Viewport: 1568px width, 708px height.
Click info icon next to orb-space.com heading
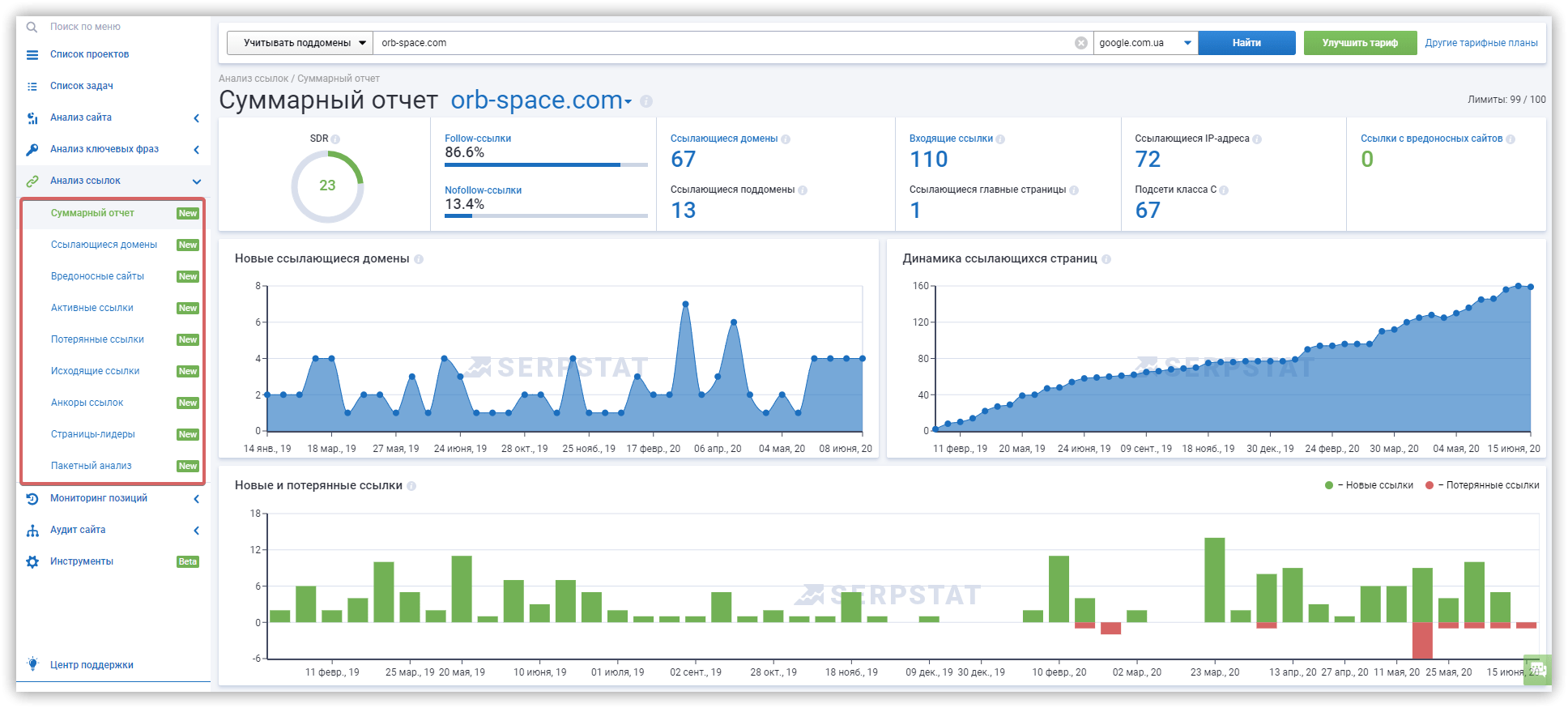[646, 101]
